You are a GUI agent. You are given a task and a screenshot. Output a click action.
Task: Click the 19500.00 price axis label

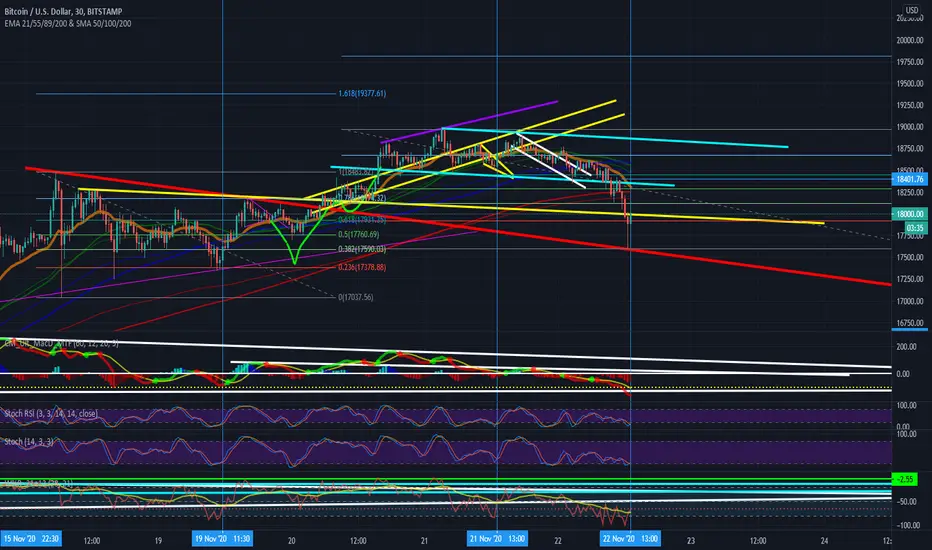[x=910, y=84]
